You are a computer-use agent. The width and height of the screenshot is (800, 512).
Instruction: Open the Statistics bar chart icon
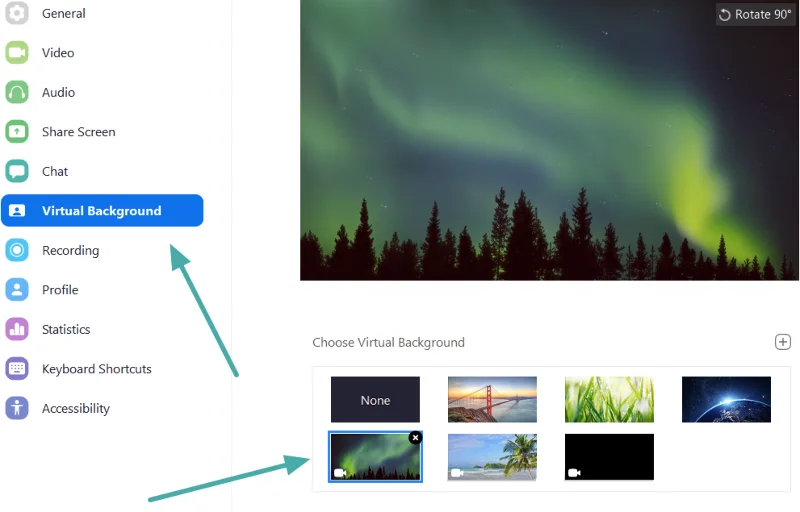17,329
